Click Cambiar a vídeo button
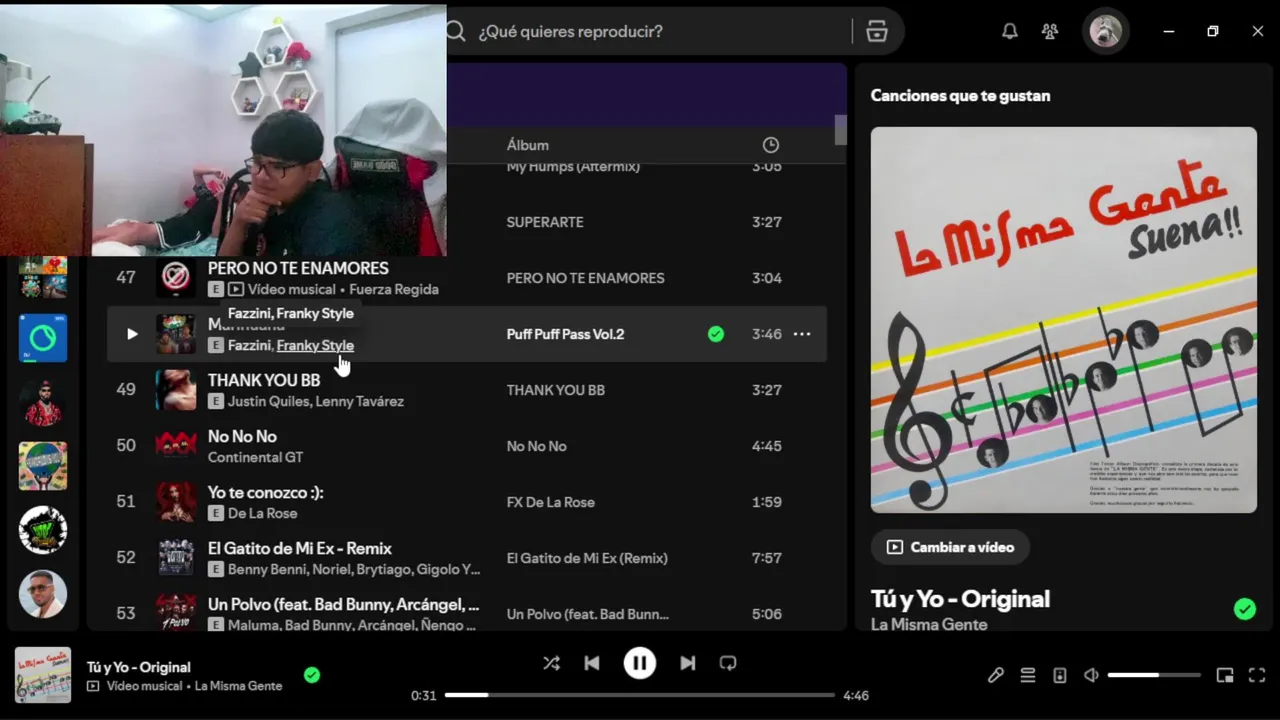This screenshot has width=1280, height=720. point(950,547)
